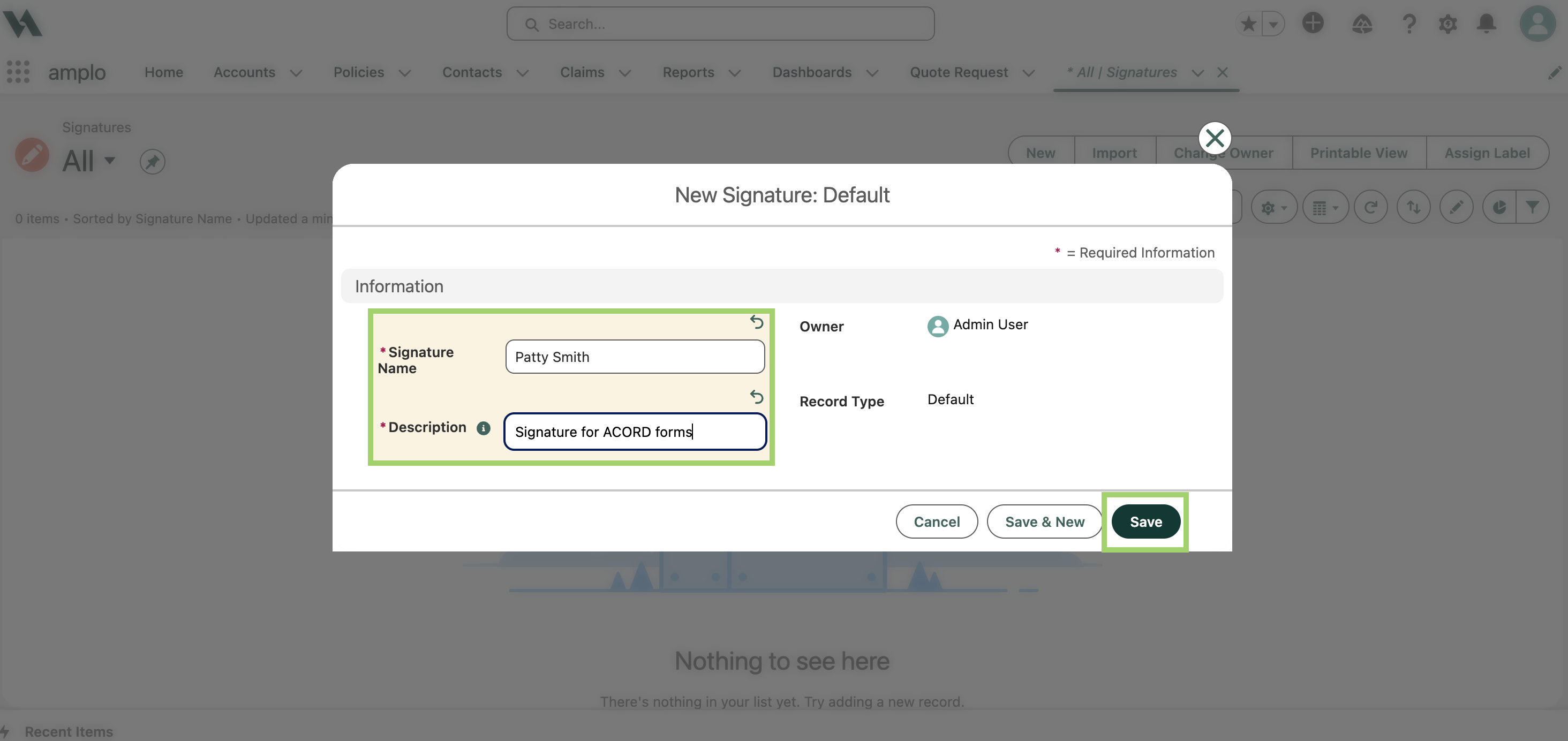1568x741 pixels.
Task: Open the App Launcher grid
Action: (18, 72)
